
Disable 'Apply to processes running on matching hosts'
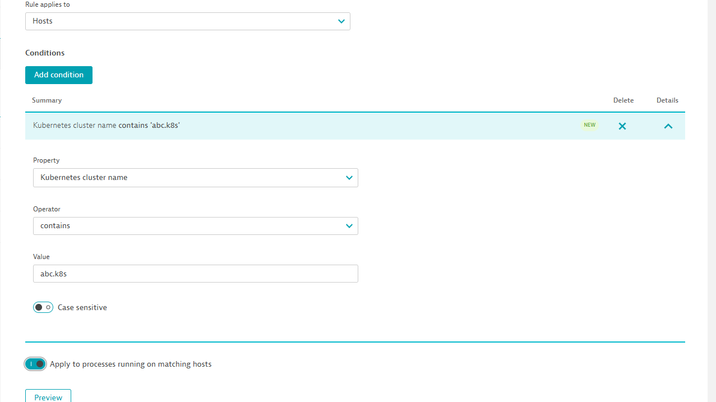35,364
